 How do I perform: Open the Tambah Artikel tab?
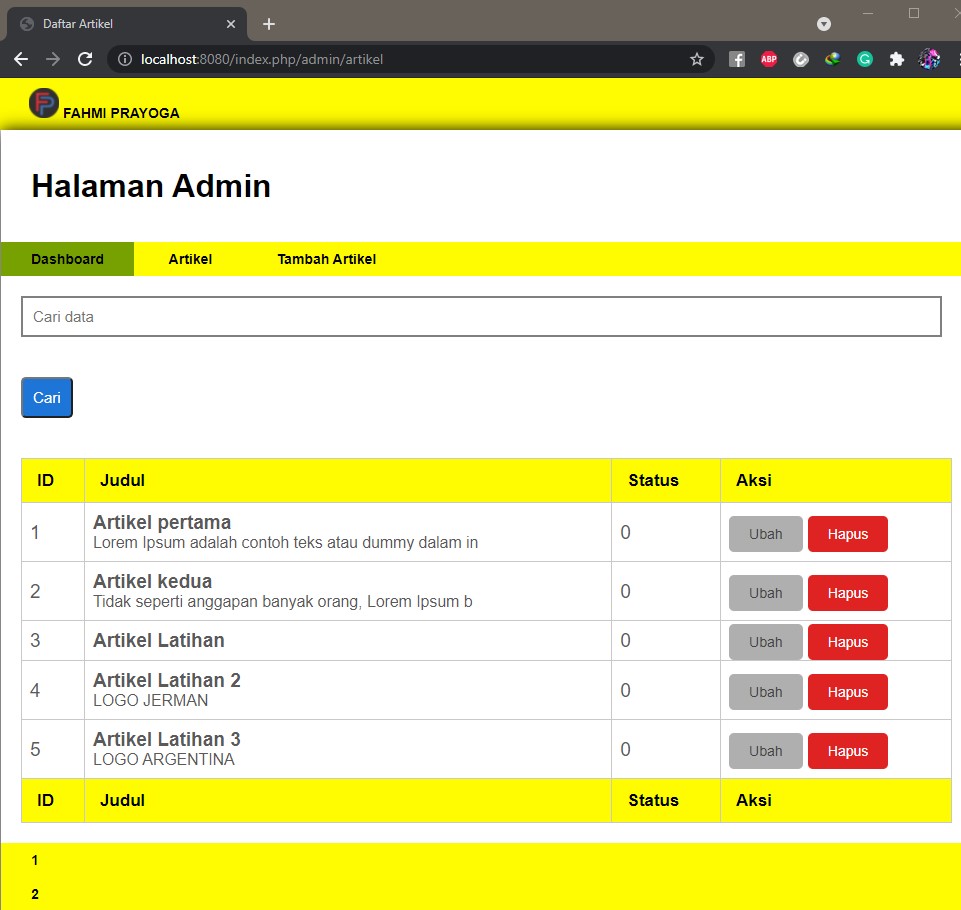[326, 259]
